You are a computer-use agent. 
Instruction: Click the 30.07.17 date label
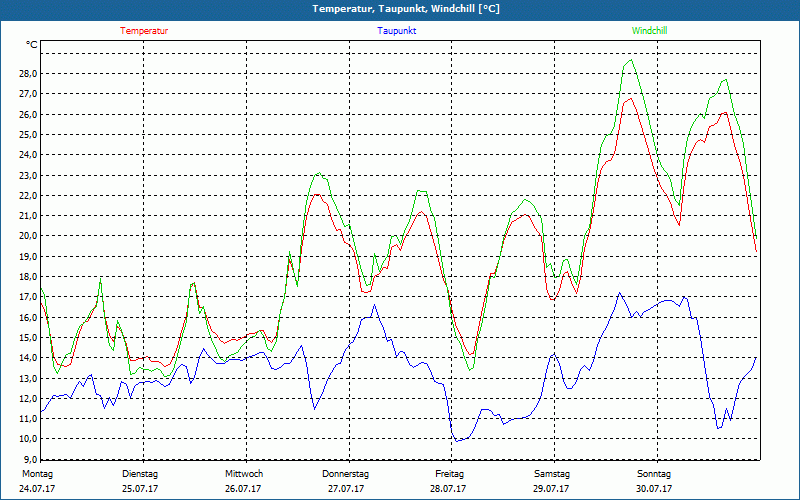(x=654, y=489)
